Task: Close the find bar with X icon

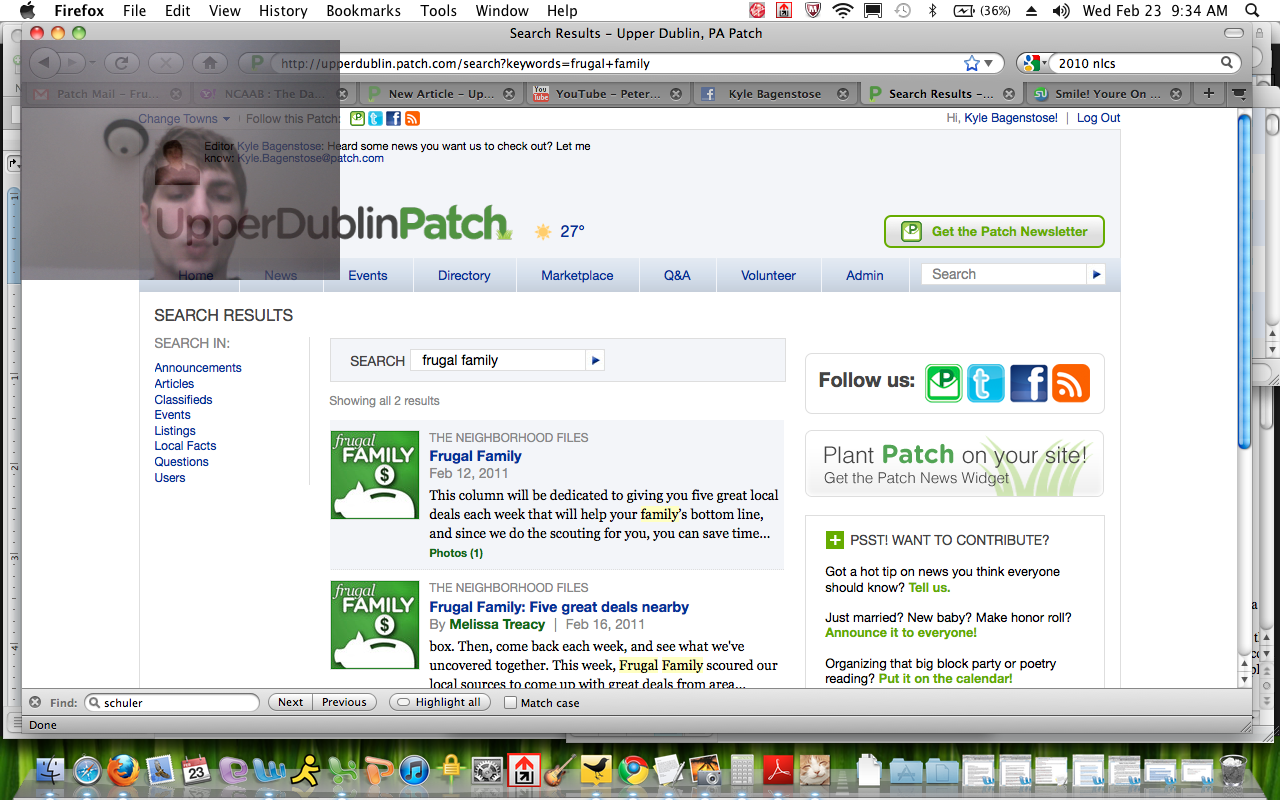Action: (35, 702)
